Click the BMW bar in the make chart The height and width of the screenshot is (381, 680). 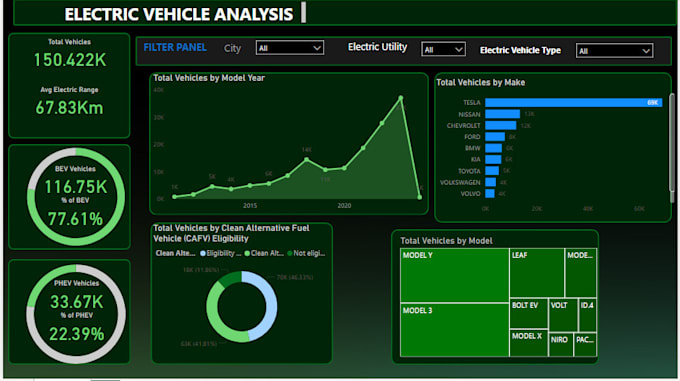[494, 148]
